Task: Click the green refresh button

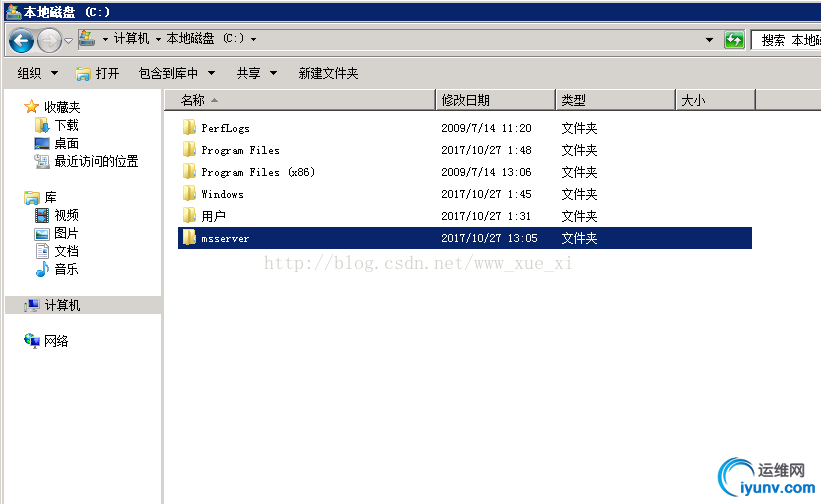Action: (734, 40)
